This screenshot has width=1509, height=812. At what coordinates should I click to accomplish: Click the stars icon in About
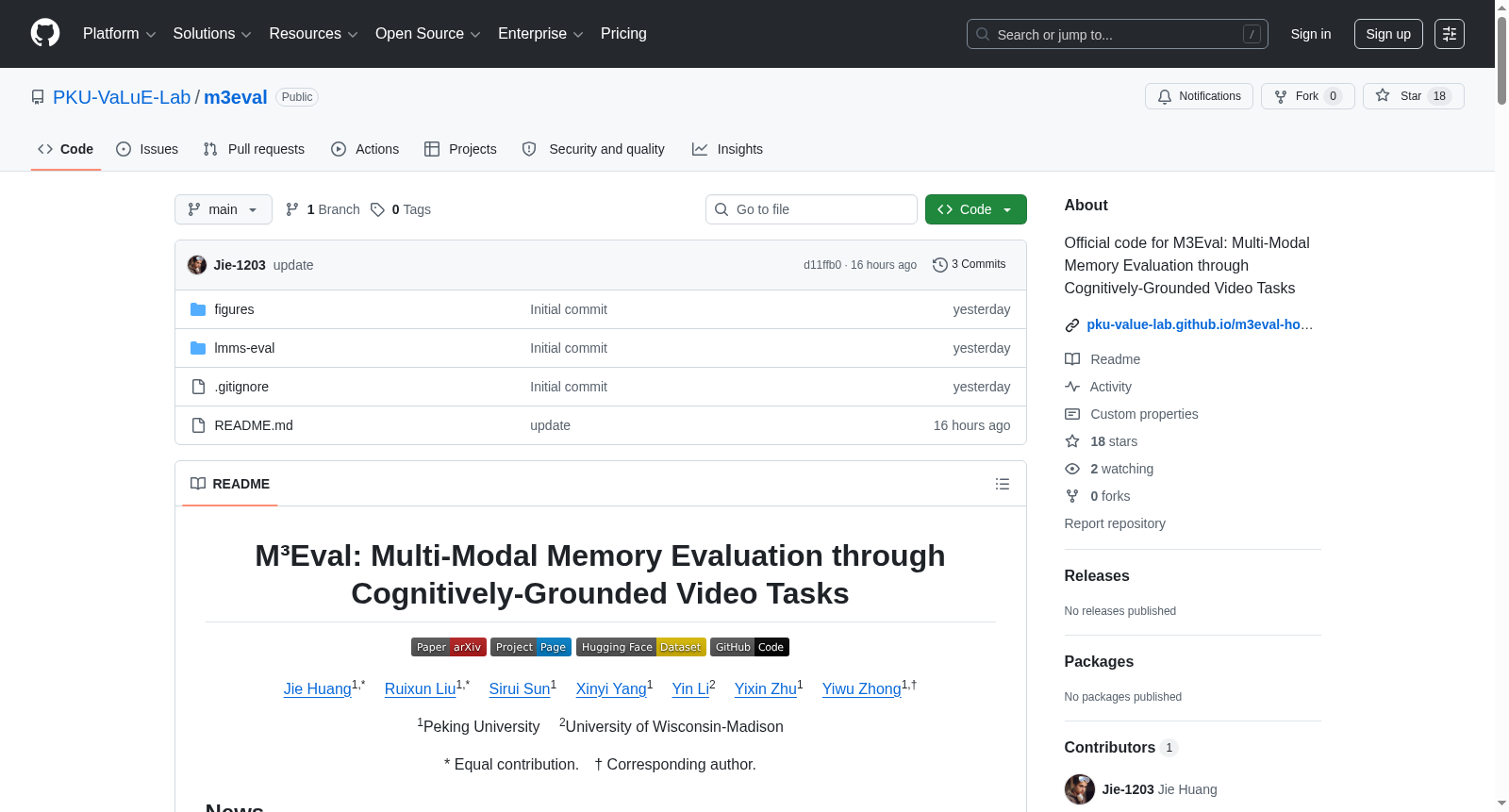pos(1072,441)
